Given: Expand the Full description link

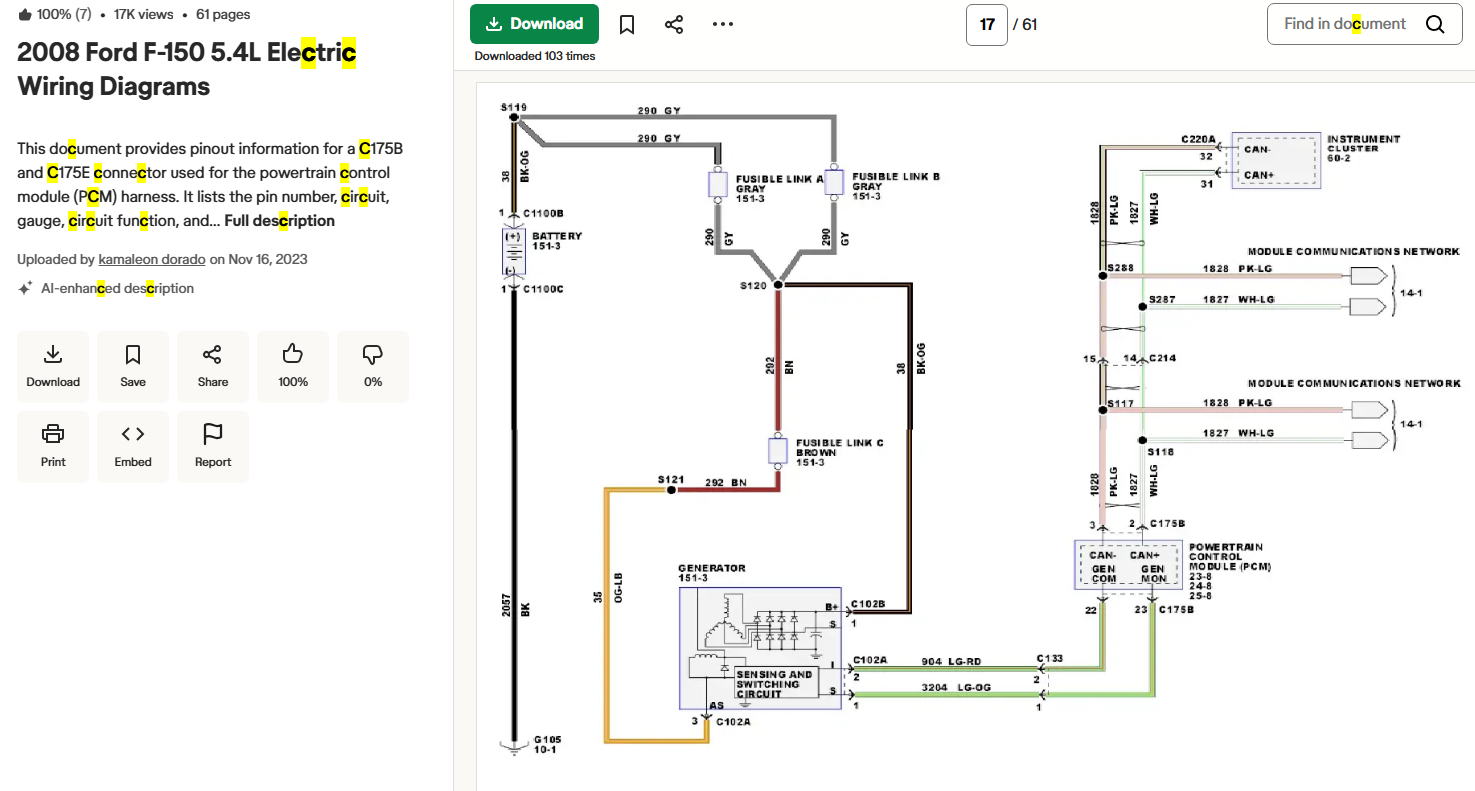Looking at the screenshot, I should [279, 221].
